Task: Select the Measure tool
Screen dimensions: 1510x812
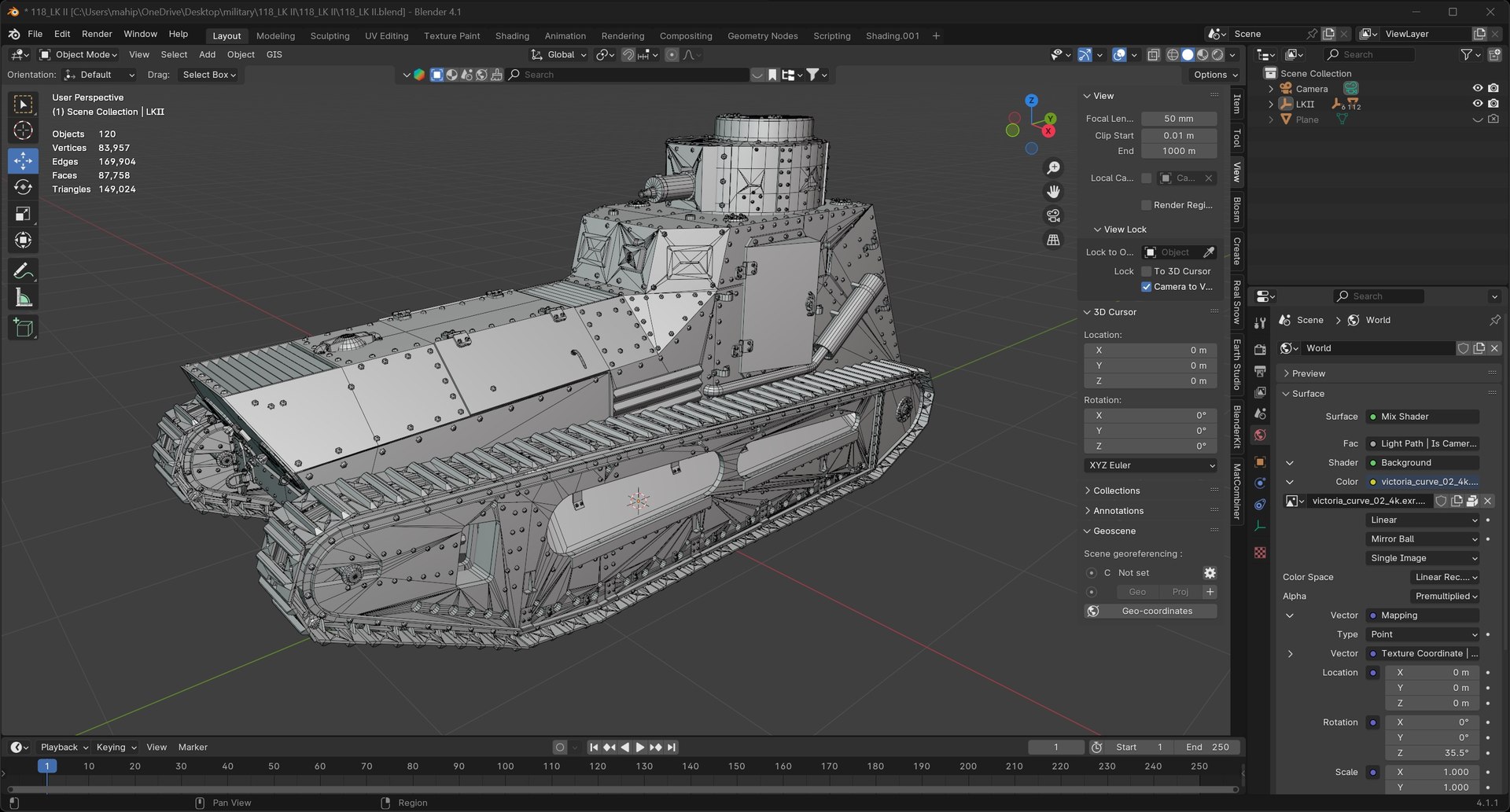Action: tap(23, 299)
